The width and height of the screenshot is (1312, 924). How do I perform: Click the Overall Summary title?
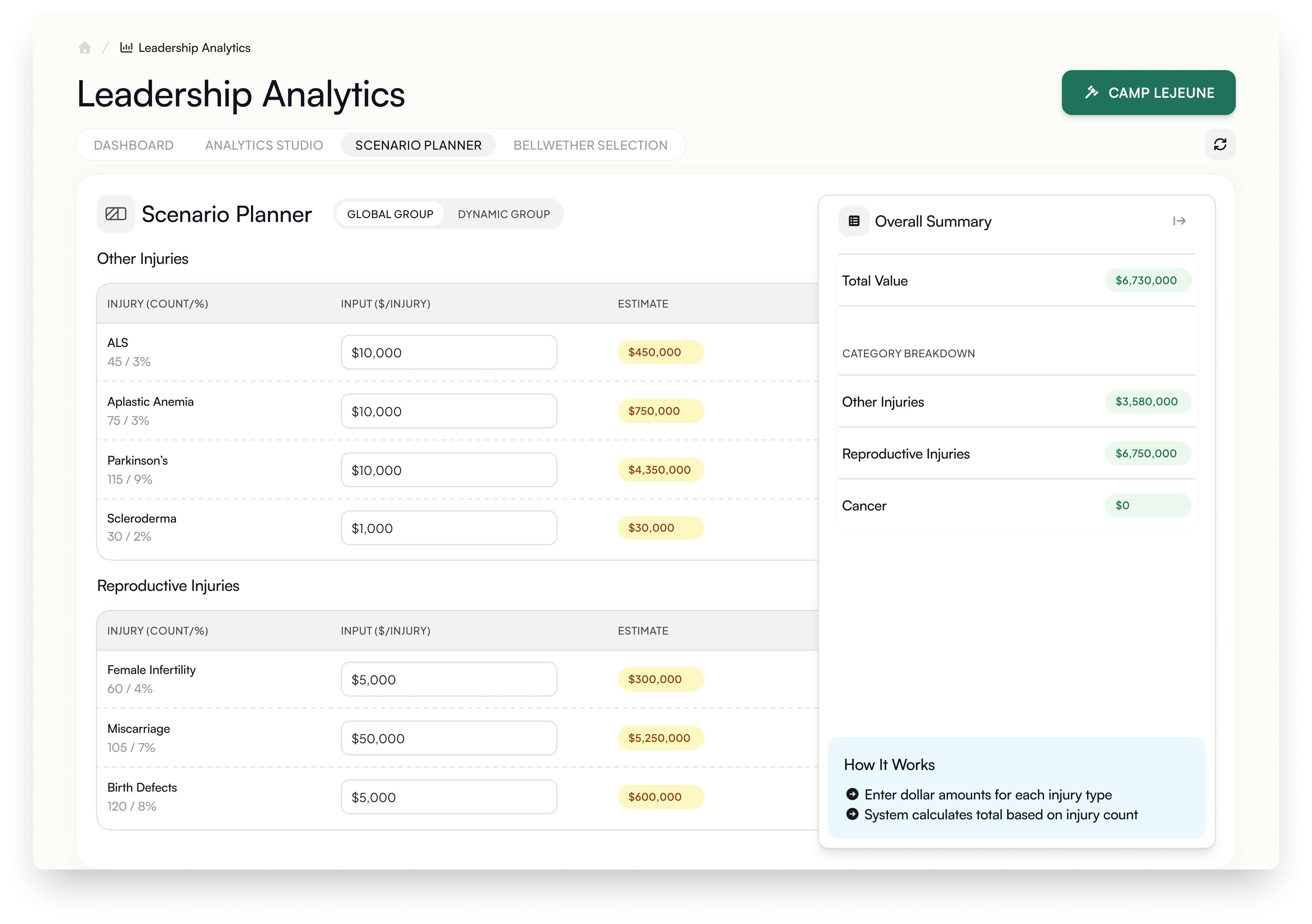click(933, 222)
